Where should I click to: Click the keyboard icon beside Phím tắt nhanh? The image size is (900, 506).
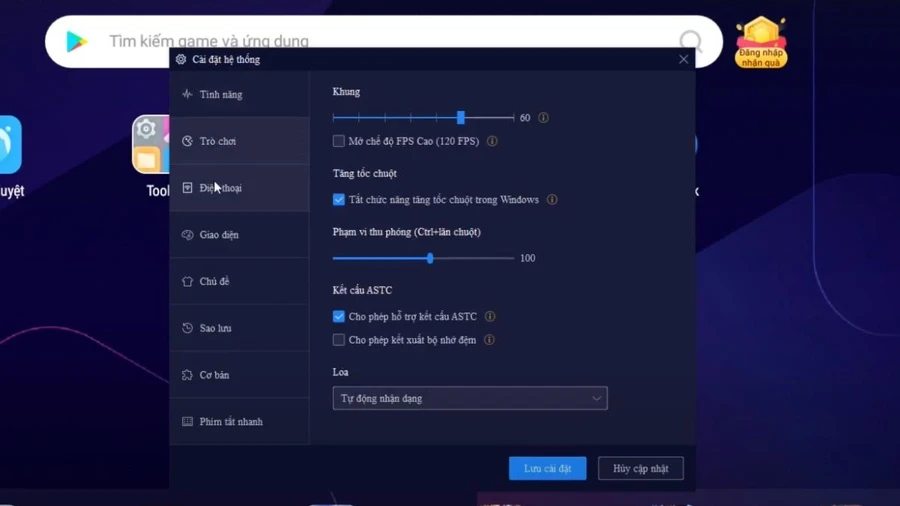tap(187, 422)
